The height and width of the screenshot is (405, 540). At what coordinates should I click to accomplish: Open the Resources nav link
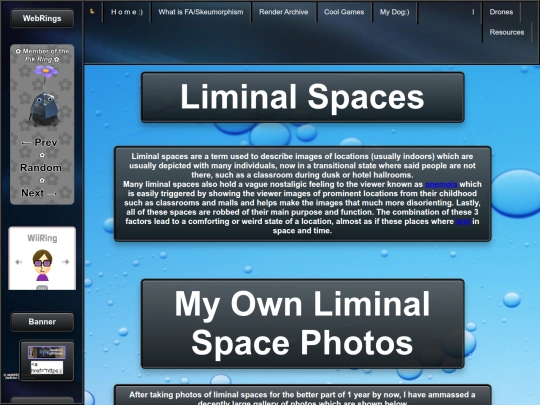click(x=507, y=32)
